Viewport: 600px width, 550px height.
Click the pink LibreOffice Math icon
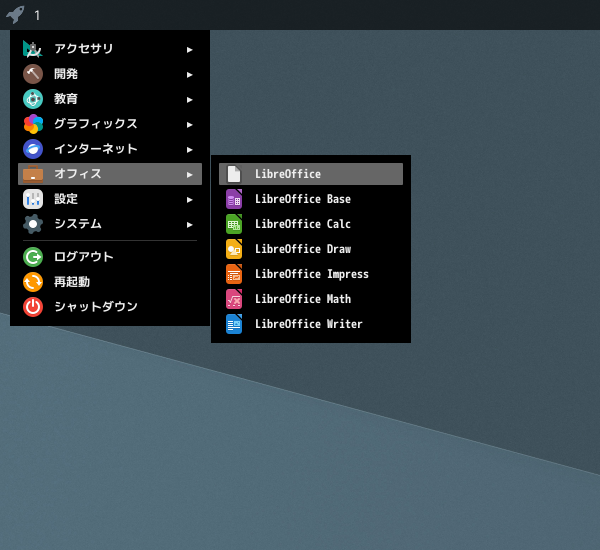pos(234,299)
